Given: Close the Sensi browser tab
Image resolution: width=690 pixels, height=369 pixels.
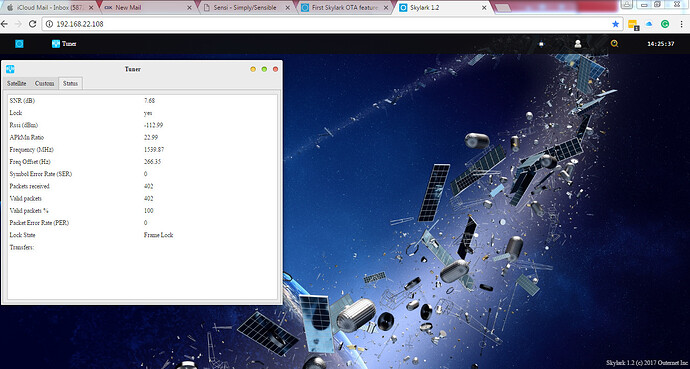Looking at the screenshot, I should (x=289, y=8).
